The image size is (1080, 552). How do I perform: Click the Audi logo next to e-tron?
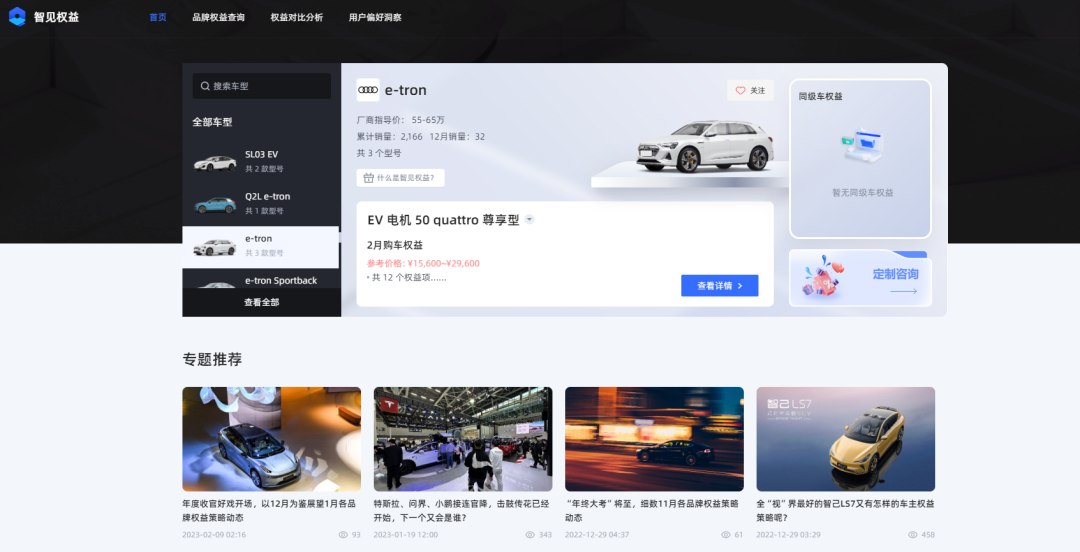click(368, 90)
